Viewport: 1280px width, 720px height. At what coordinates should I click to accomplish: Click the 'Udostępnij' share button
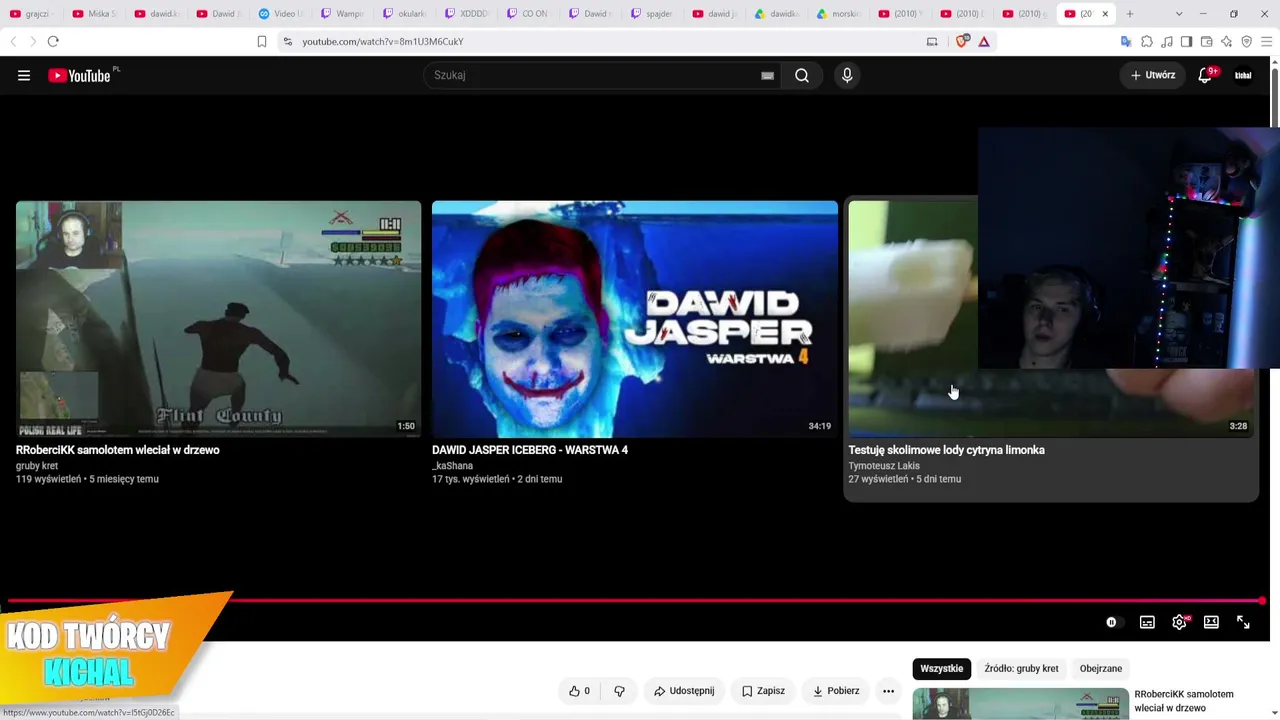click(684, 691)
